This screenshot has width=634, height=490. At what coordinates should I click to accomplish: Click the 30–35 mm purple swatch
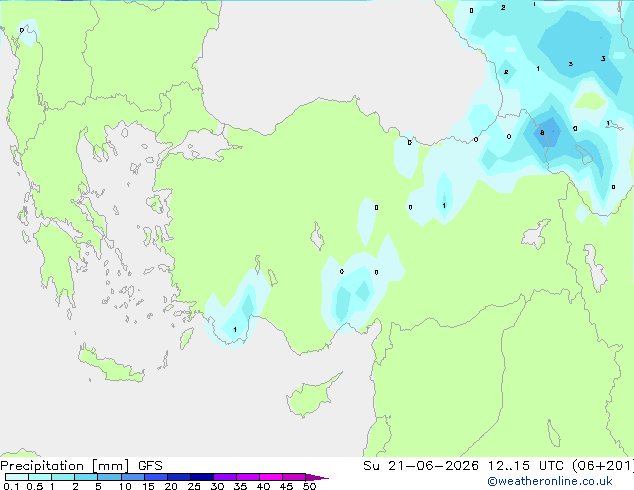[x=225, y=477]
